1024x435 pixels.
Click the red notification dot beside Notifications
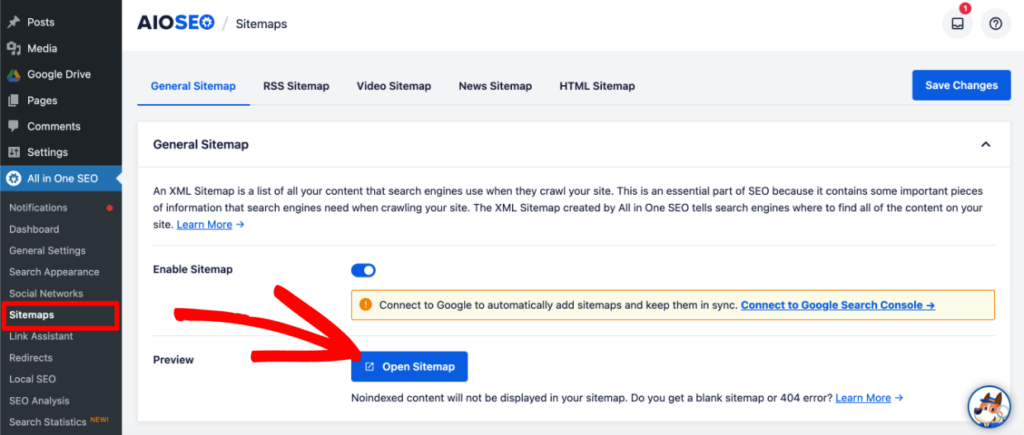(110, 208)
